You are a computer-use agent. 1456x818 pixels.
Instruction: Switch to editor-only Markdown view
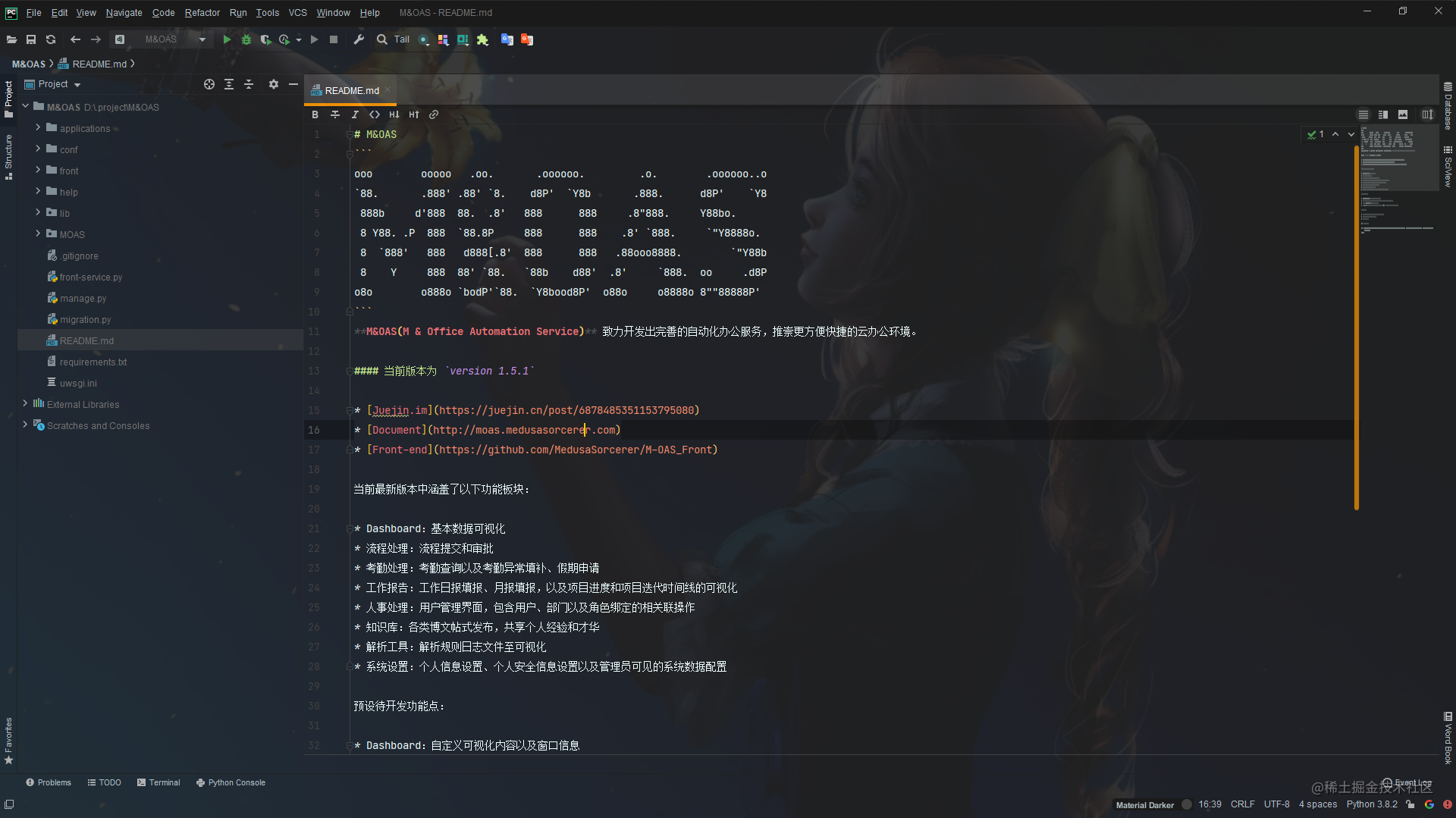pos(1363,114)
